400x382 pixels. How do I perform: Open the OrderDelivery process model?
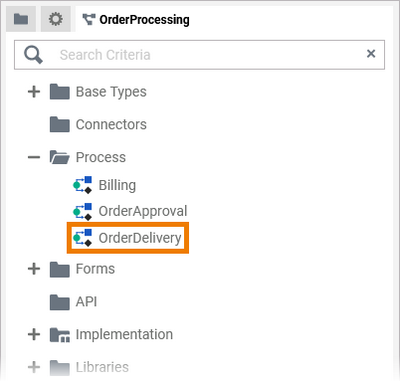coord(128,238)
